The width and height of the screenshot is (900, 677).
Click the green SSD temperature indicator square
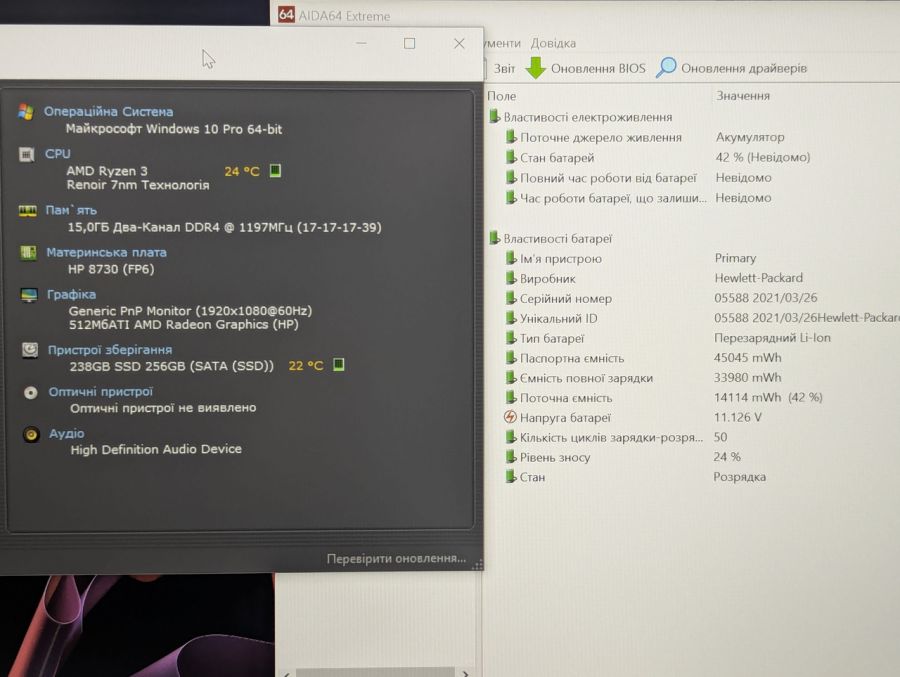click(x=339, y=365)
